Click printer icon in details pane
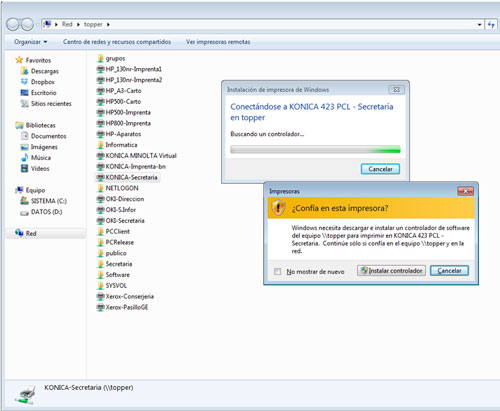 pos(25,395)
